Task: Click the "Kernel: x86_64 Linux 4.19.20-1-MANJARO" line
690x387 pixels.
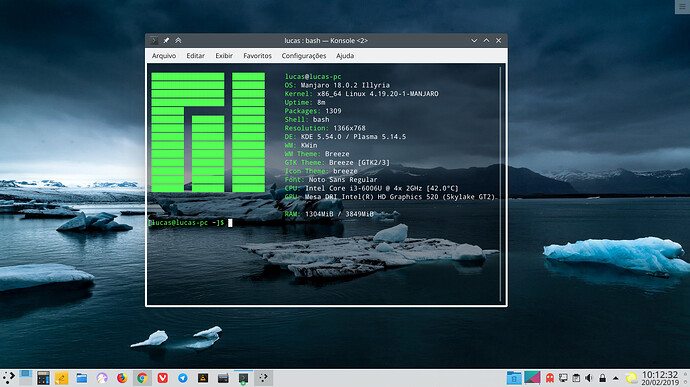Action: point(361,94)
